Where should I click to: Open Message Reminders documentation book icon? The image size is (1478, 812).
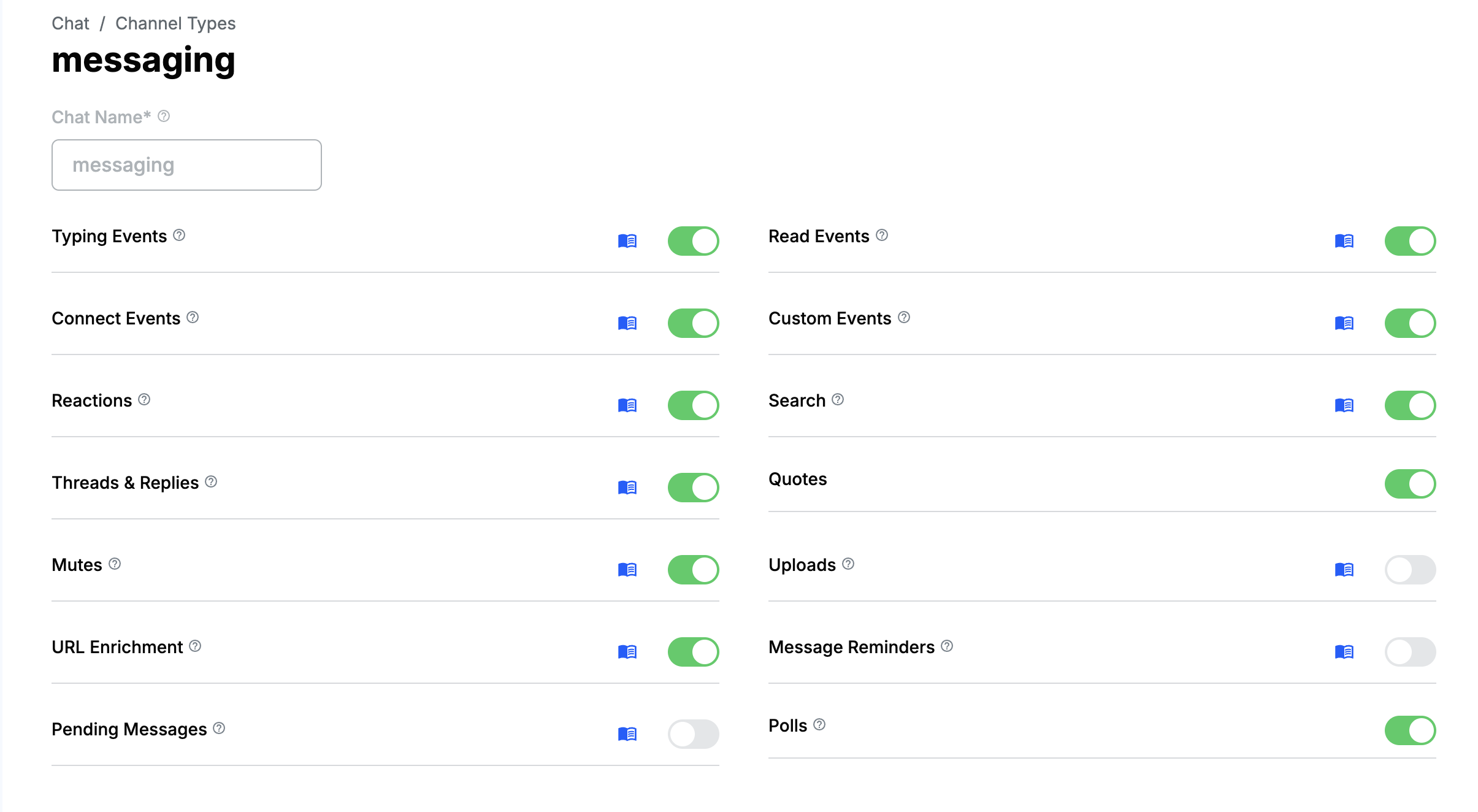tap(1344, 652)
